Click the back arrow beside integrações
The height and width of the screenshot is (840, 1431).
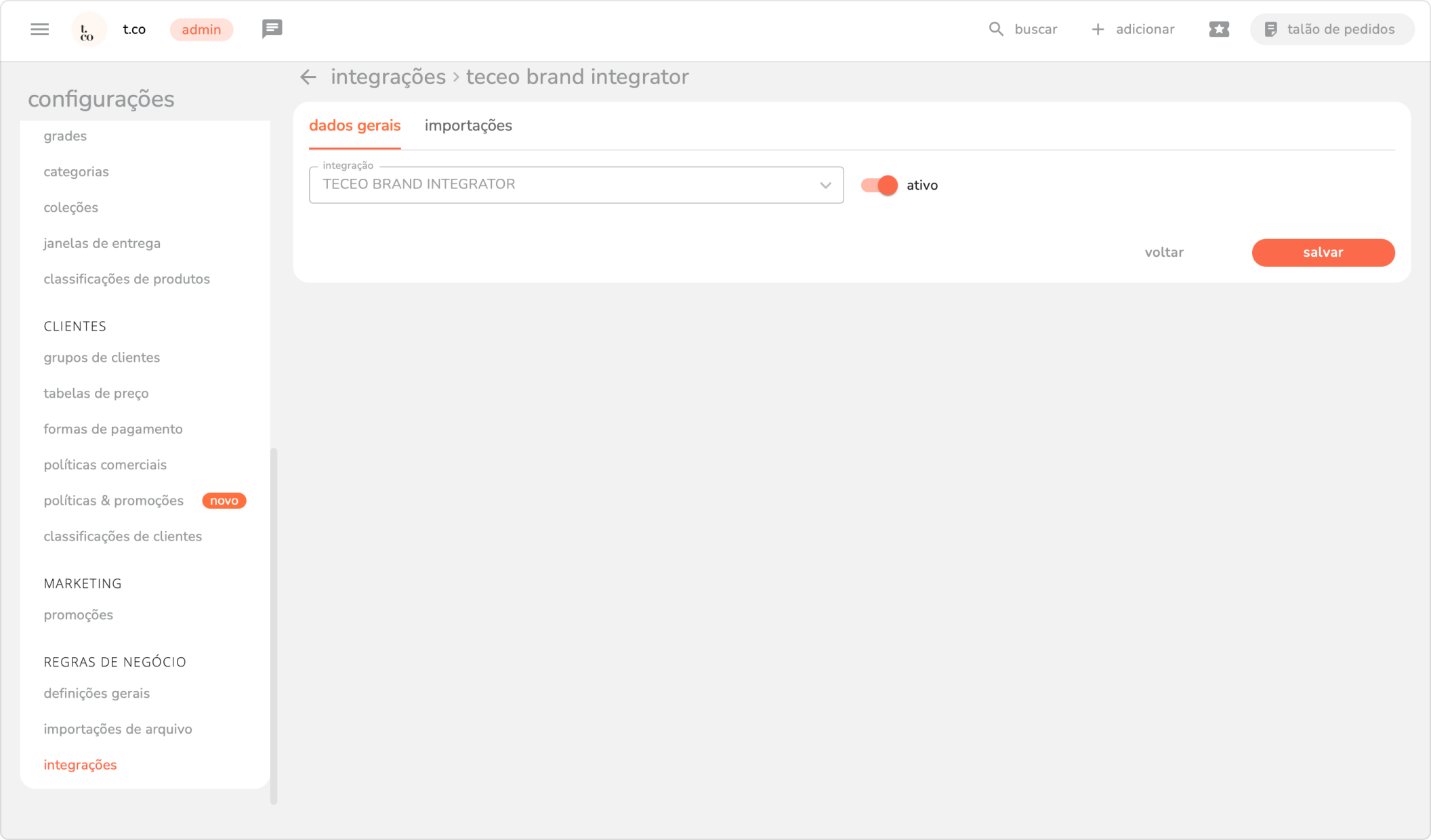[308, 77]
